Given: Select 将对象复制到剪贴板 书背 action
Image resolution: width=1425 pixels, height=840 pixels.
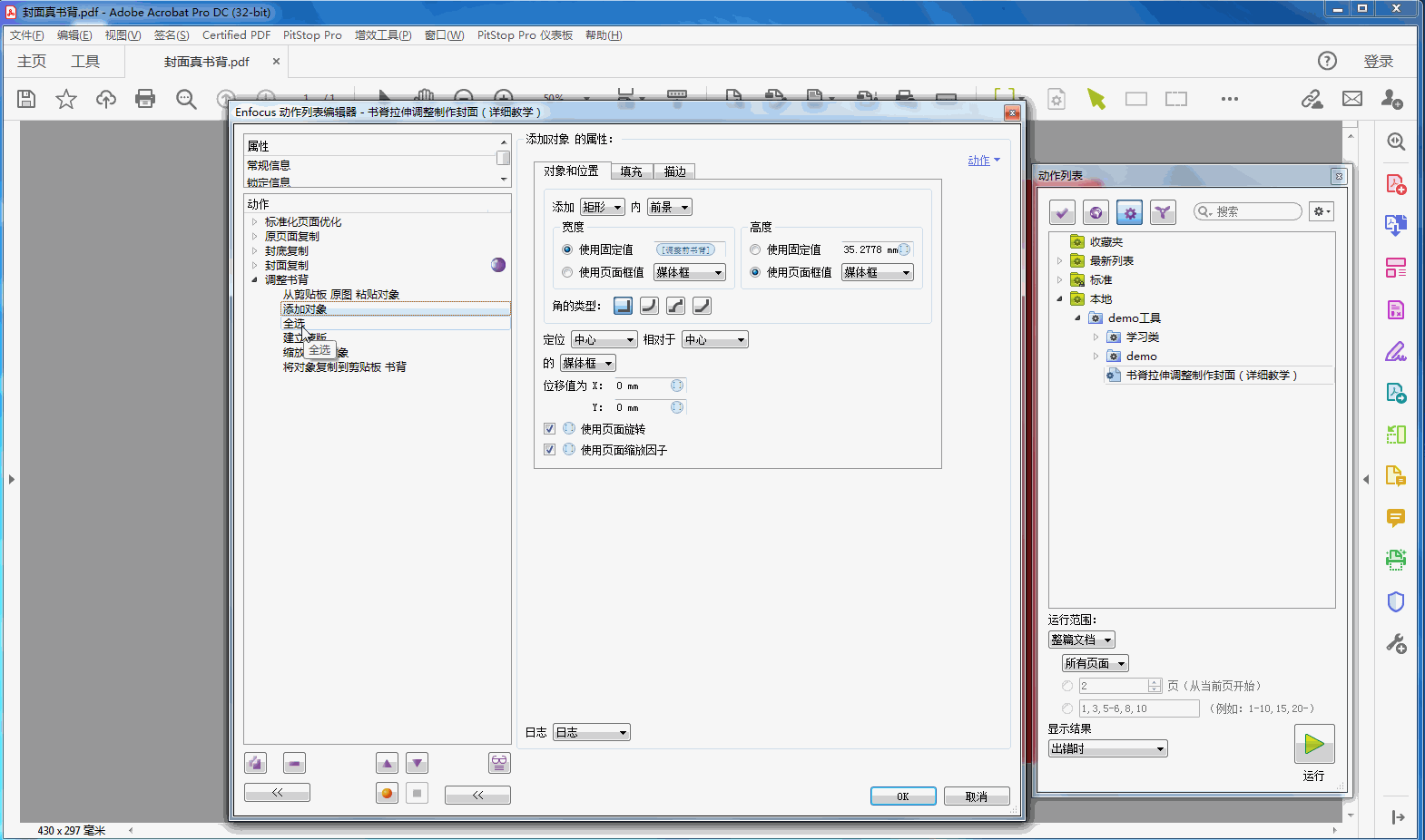Looking at the screenshot, I should [345, 366].
